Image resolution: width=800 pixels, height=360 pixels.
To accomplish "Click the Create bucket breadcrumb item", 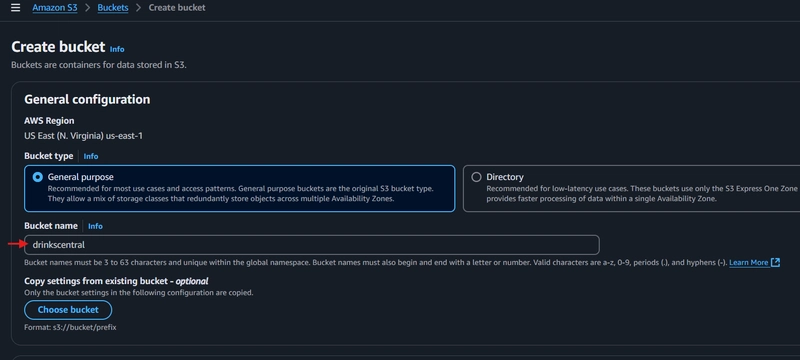I will click(177, 8).
